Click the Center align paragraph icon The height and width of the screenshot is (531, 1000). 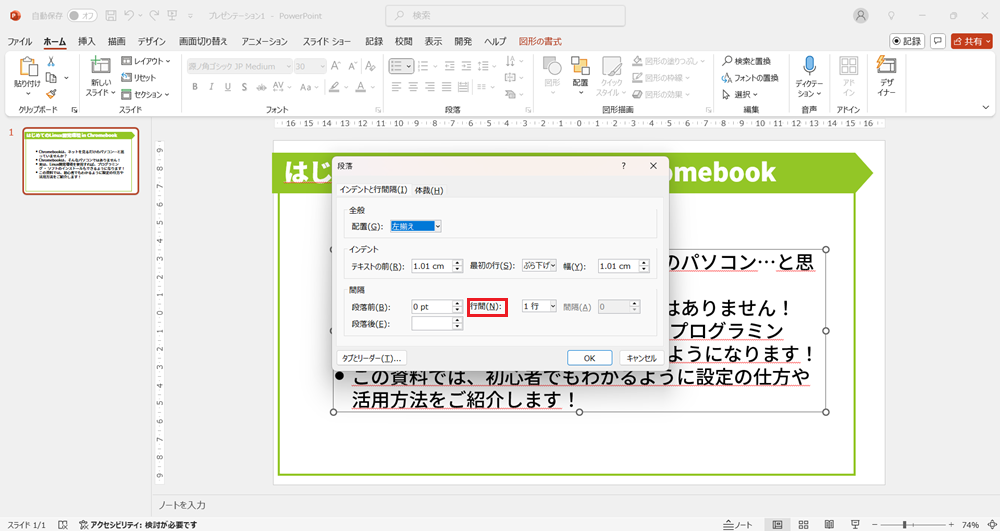tap(413, 87)
